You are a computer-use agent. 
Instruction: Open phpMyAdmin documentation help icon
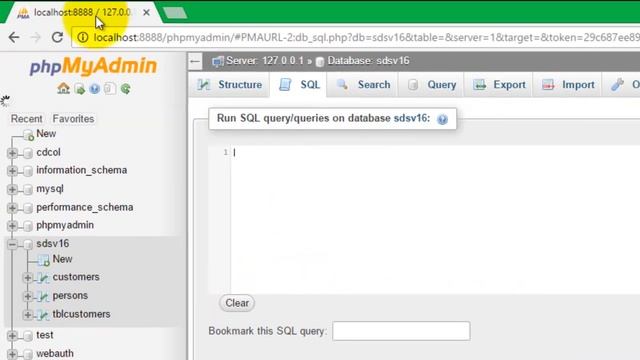pyautogui.click(x=95, y=89)
